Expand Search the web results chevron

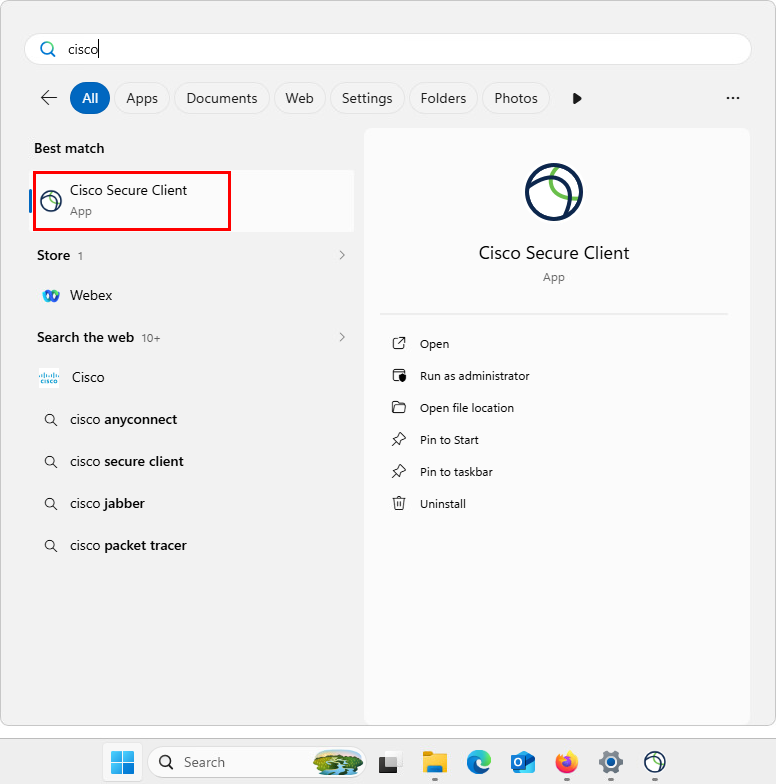[x=342, y=337]
